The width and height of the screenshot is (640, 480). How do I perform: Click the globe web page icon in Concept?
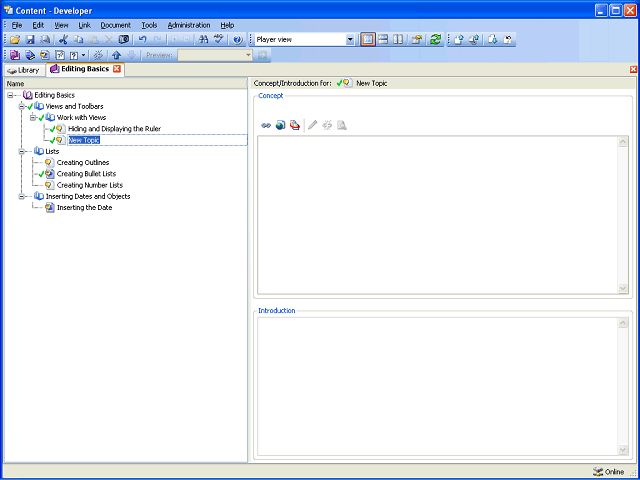[280, 126]
